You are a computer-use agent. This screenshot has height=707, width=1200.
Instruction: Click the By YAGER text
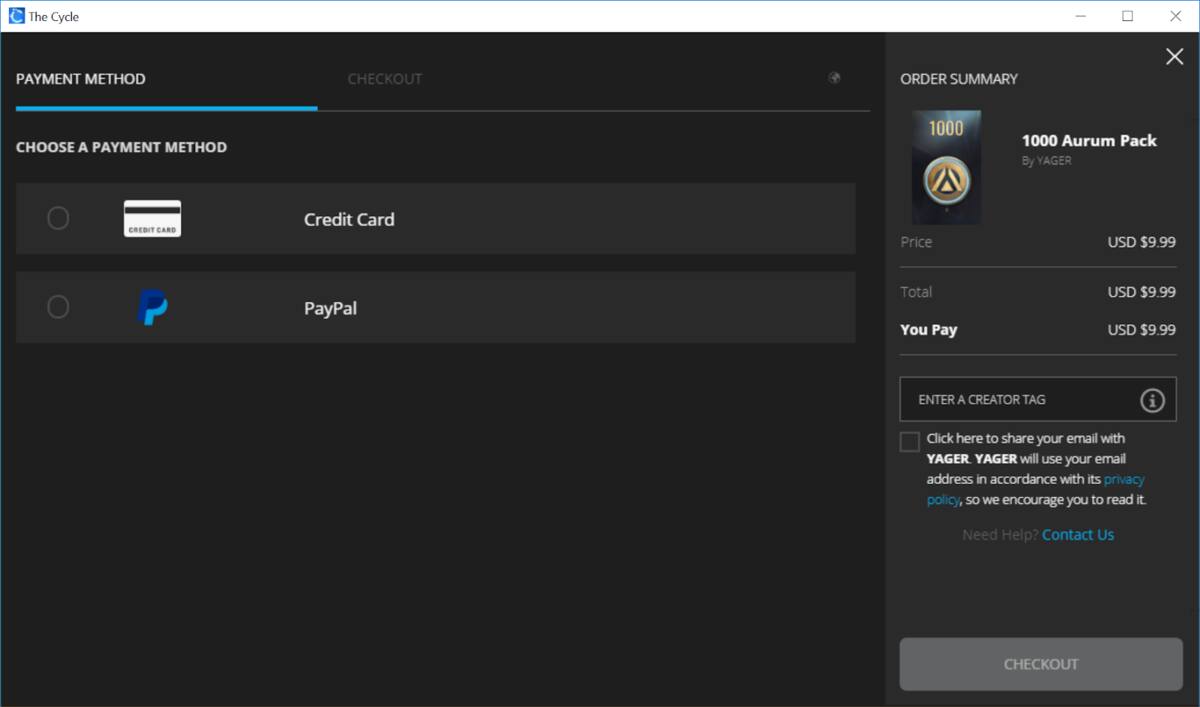point(1047,161)
